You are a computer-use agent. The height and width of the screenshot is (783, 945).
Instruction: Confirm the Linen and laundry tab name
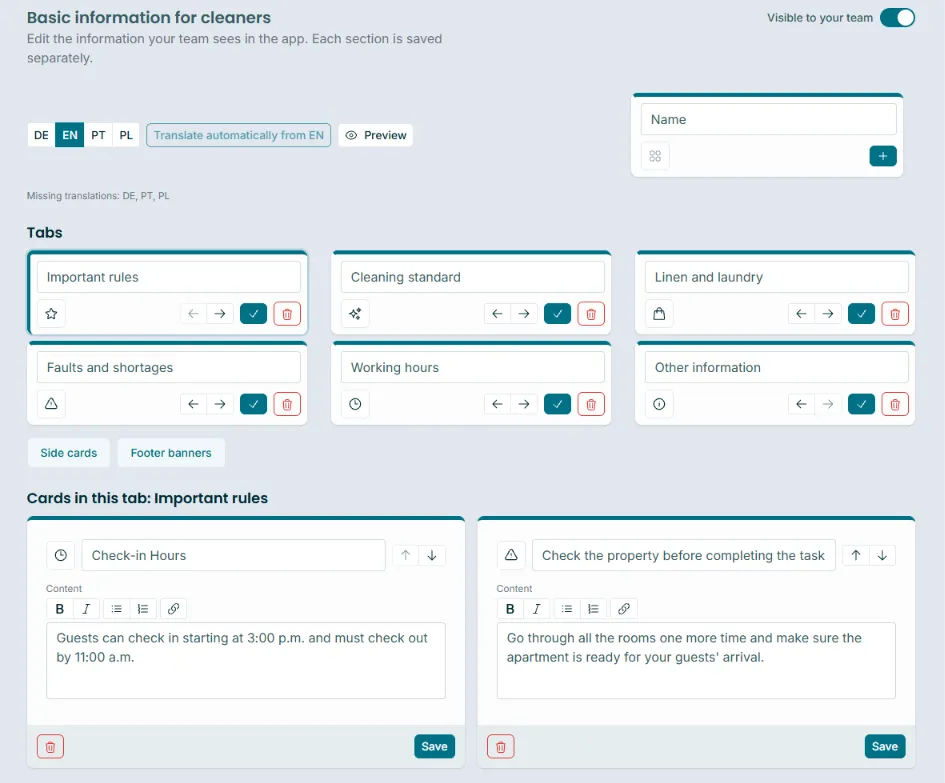click(x=861, y=313)
